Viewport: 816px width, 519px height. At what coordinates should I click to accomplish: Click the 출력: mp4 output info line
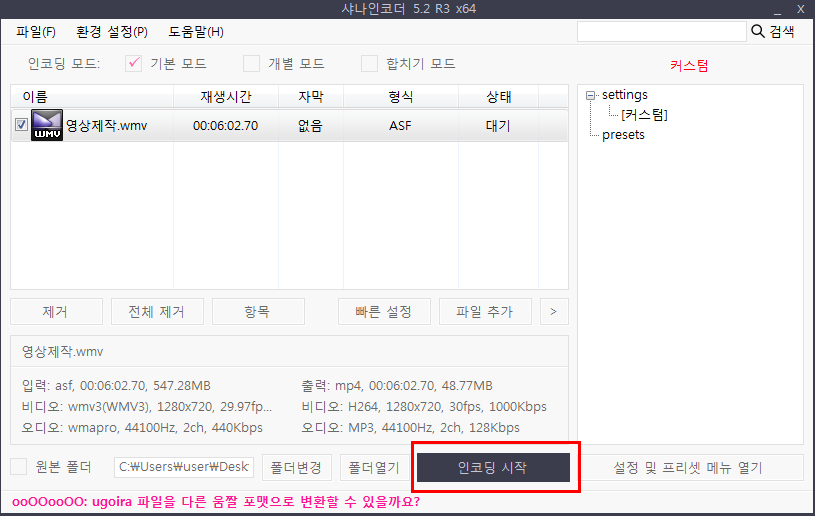point(397,386)
